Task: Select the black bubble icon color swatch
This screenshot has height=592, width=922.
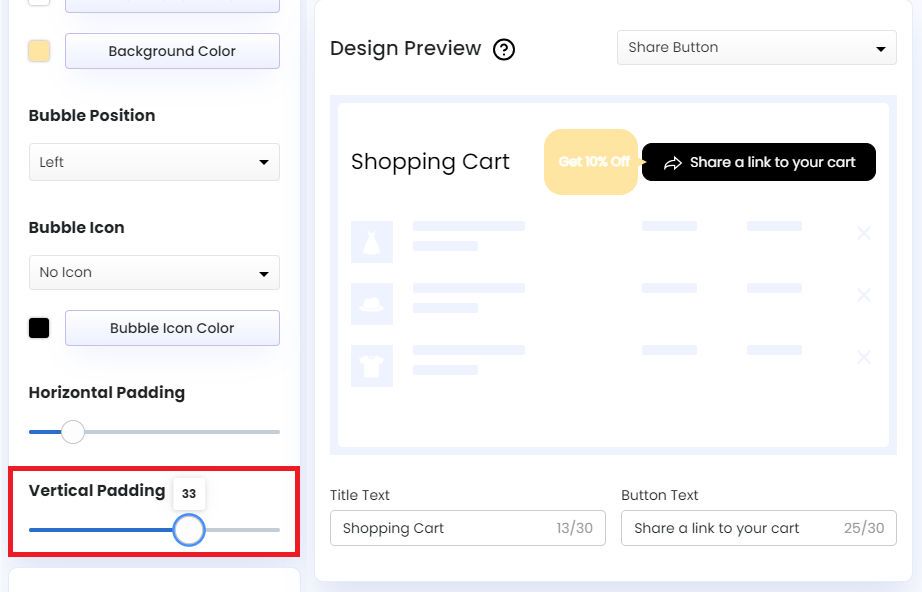Action: click(39, 327)
